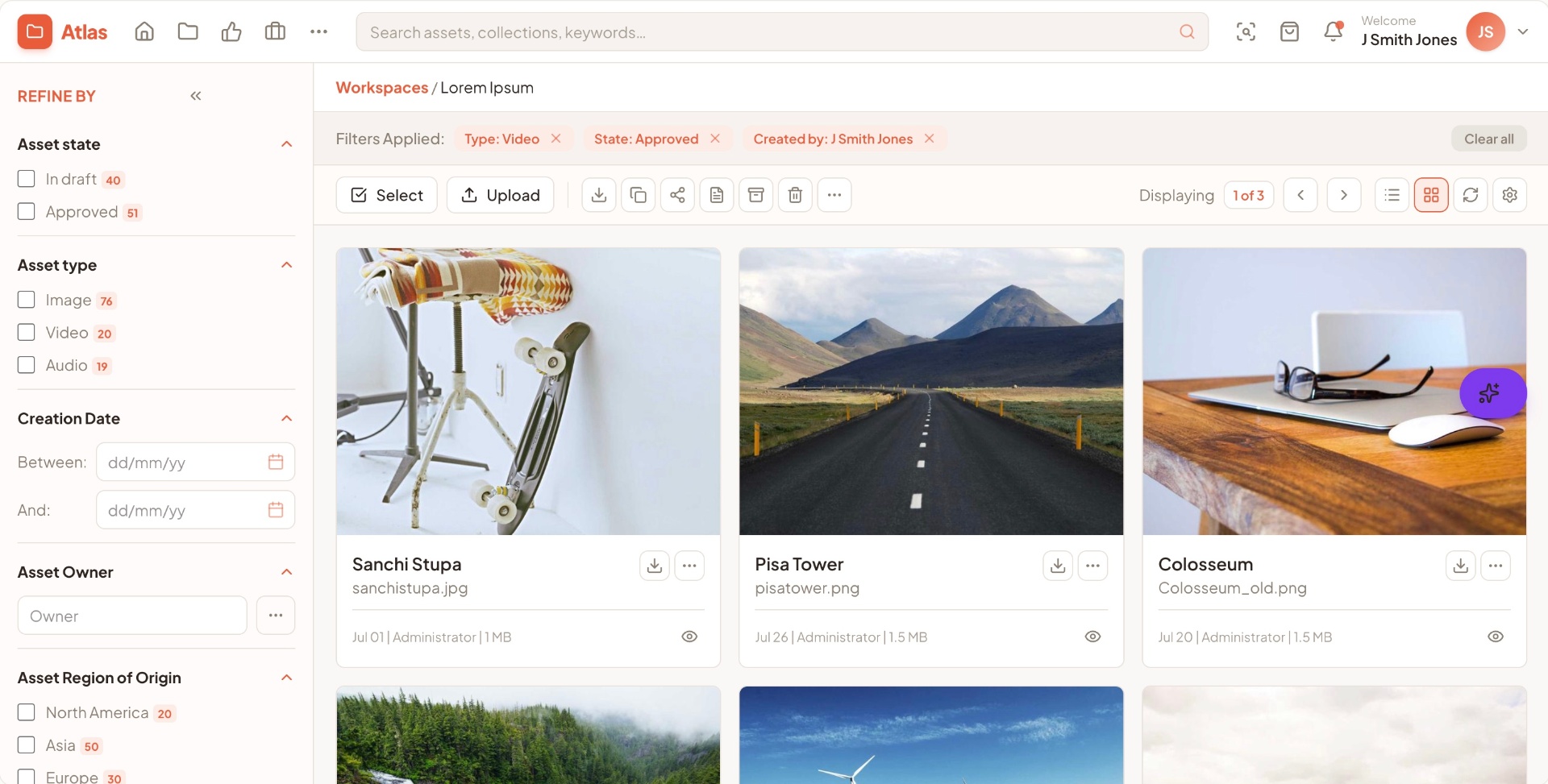
Task: Click the Upload button
Action: (501, 195)
